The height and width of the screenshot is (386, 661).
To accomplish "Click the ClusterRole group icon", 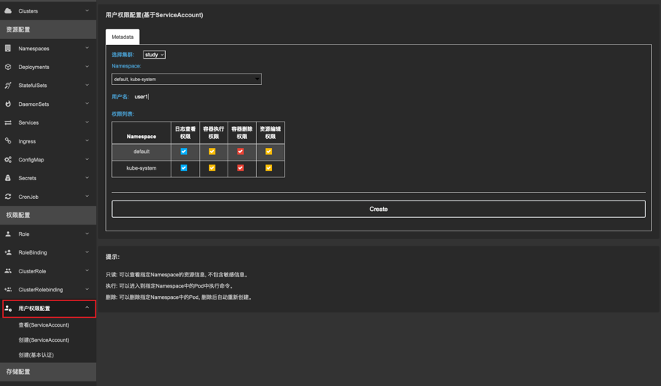I will coord(8,271).
